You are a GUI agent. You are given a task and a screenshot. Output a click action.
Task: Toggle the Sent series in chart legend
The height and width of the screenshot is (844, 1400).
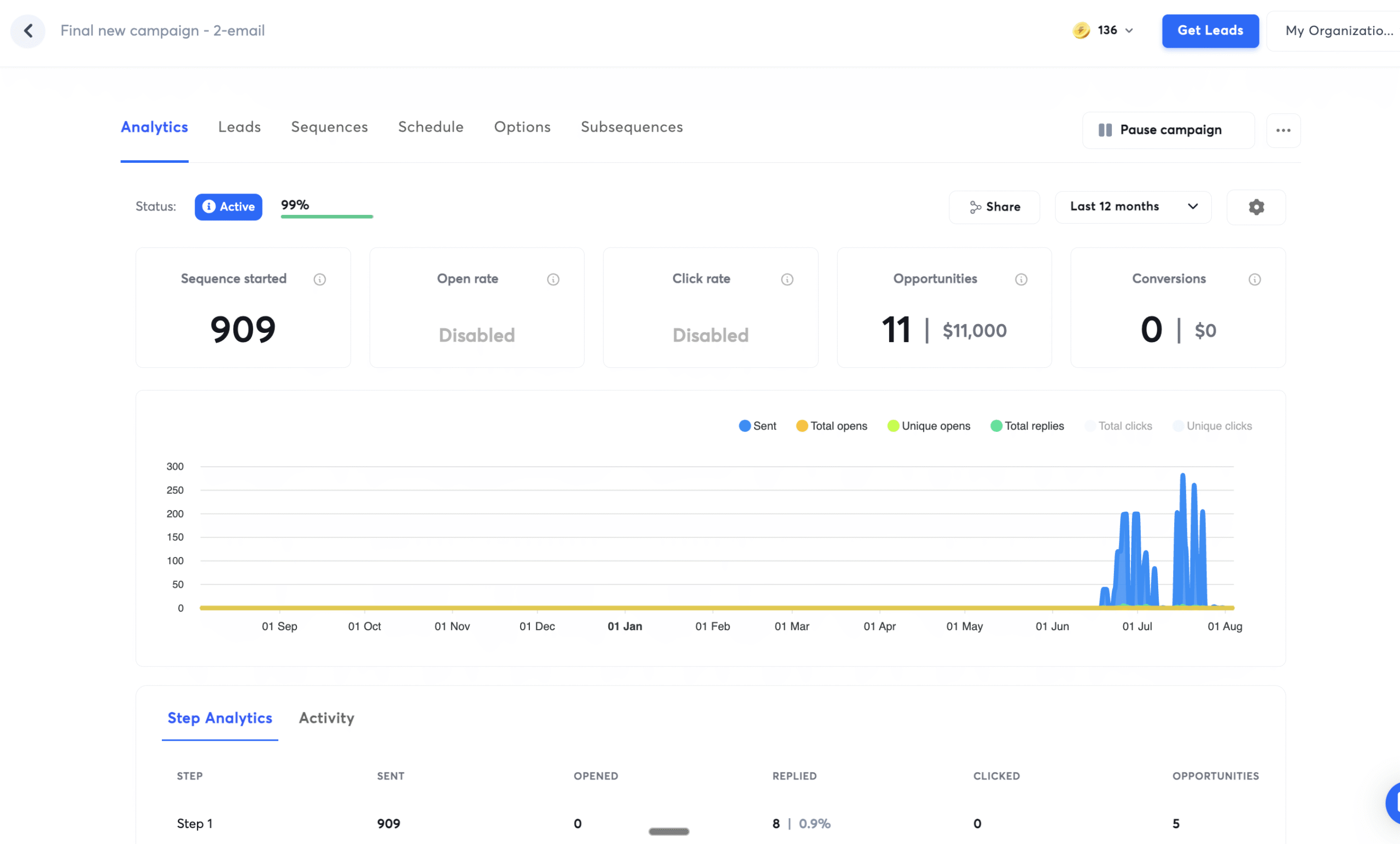point(757,426)
